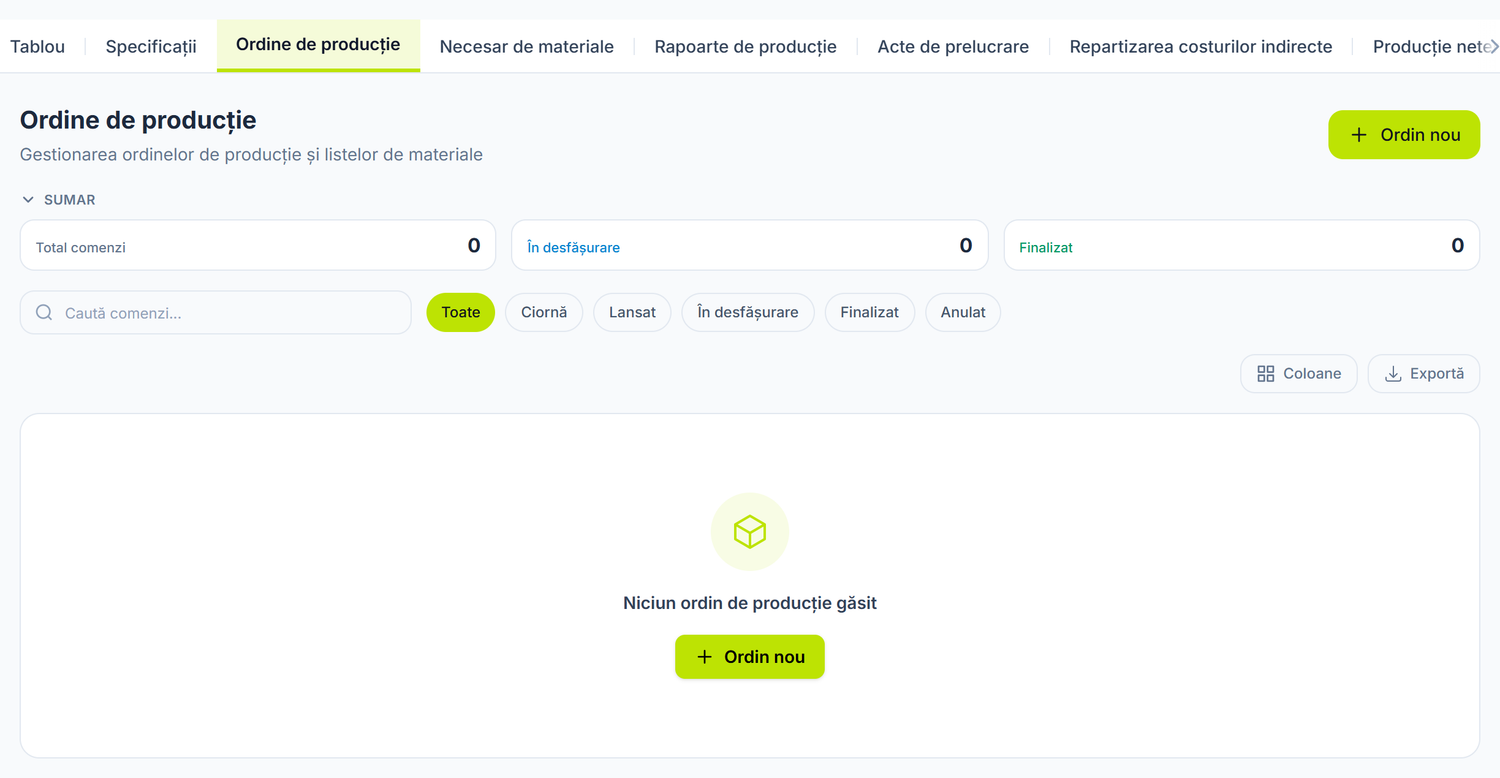Filter orders by Ciornă status
This screenshot has width=1500, height=778.
point(544,312)
